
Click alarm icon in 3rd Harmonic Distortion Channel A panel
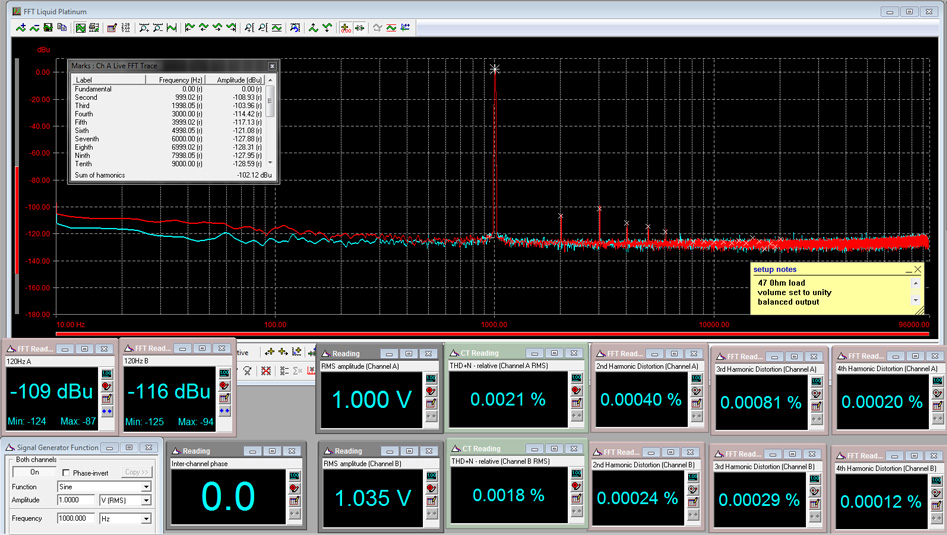pyautogui.click(x=816, y=394)
